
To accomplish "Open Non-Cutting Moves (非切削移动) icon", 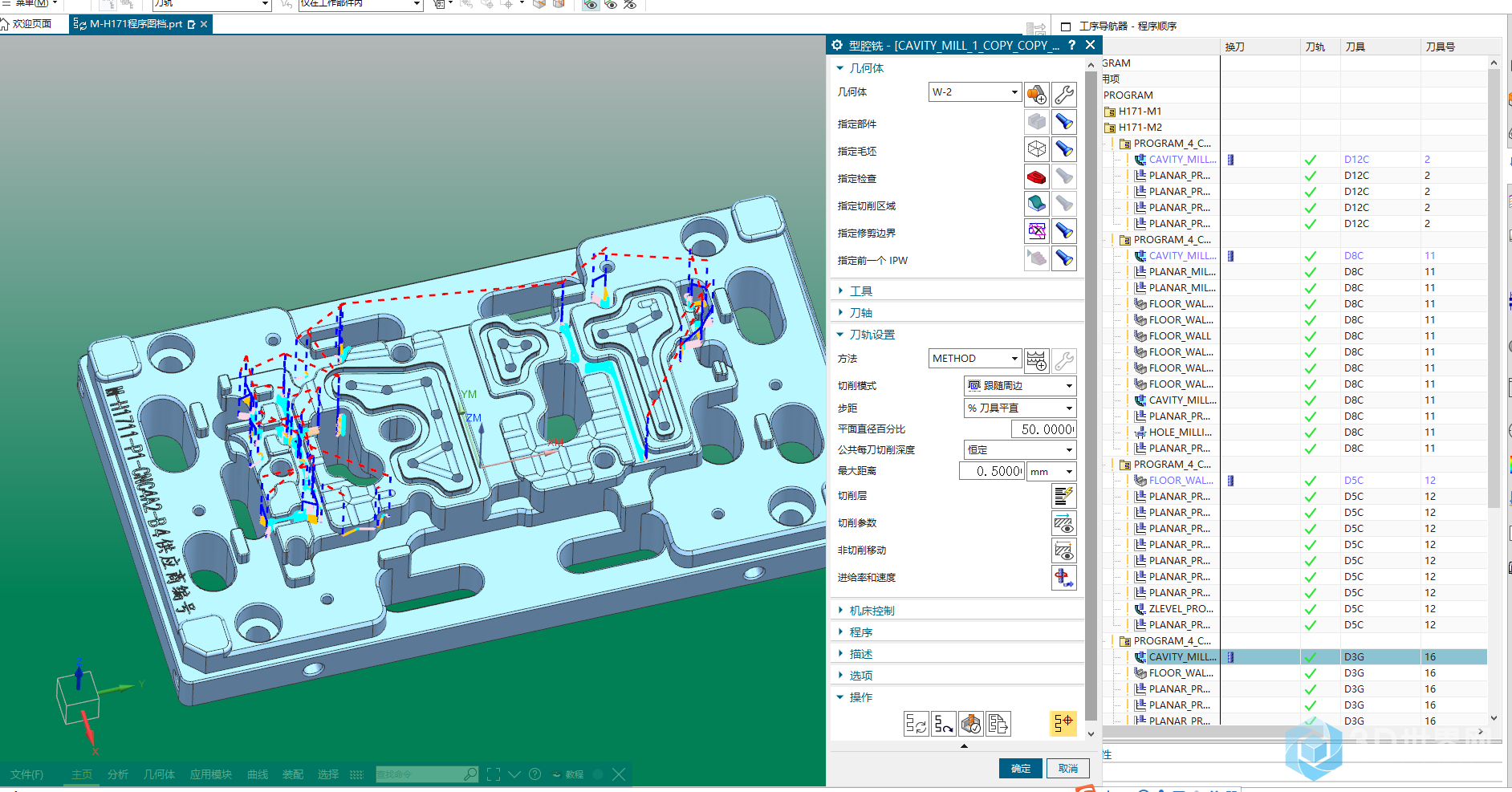I will click(x=1064, y=550).
